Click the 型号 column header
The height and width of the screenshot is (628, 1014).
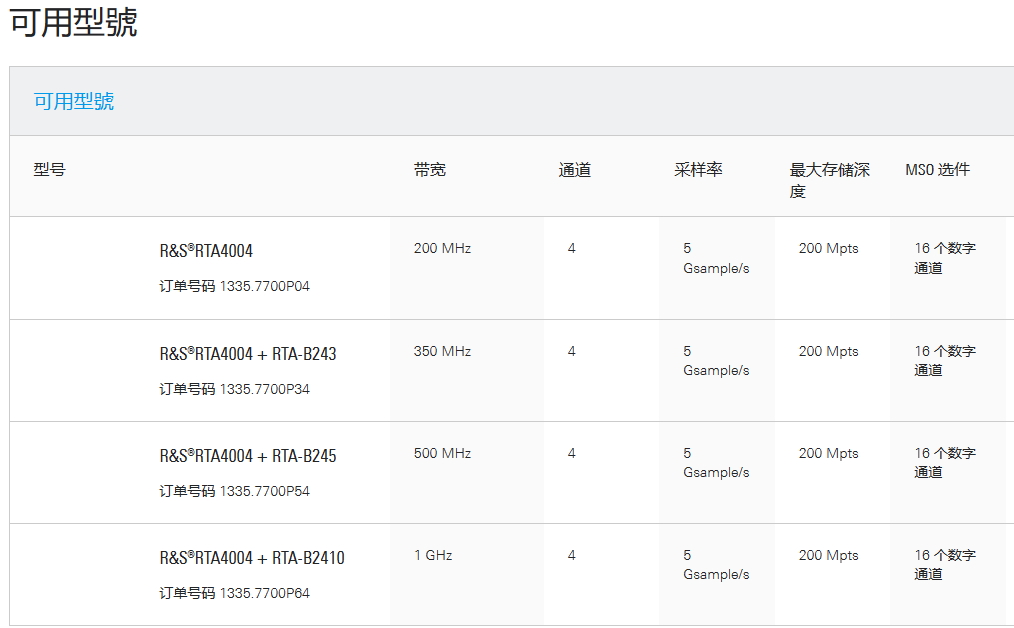pyautogui.click(x=49, y=170)
